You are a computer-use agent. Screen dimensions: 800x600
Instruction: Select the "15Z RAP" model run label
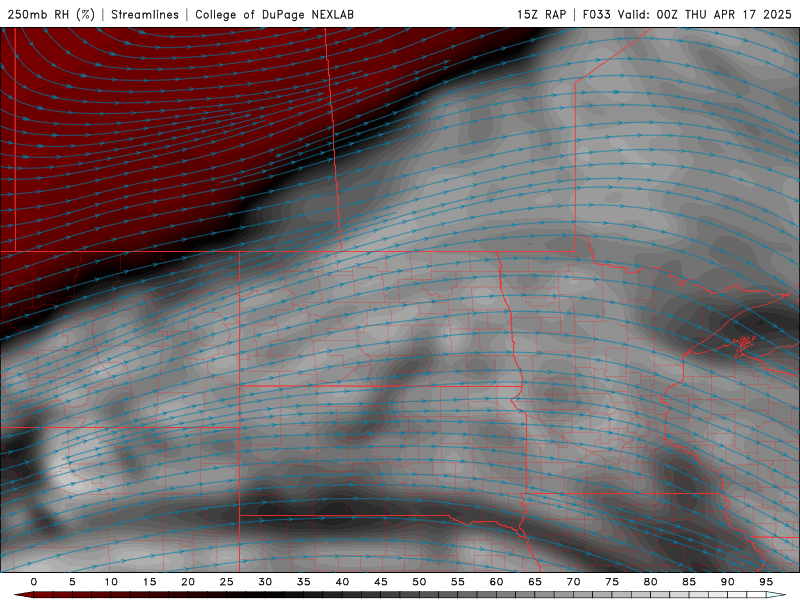pyautogui.click(x=541, y=14)
